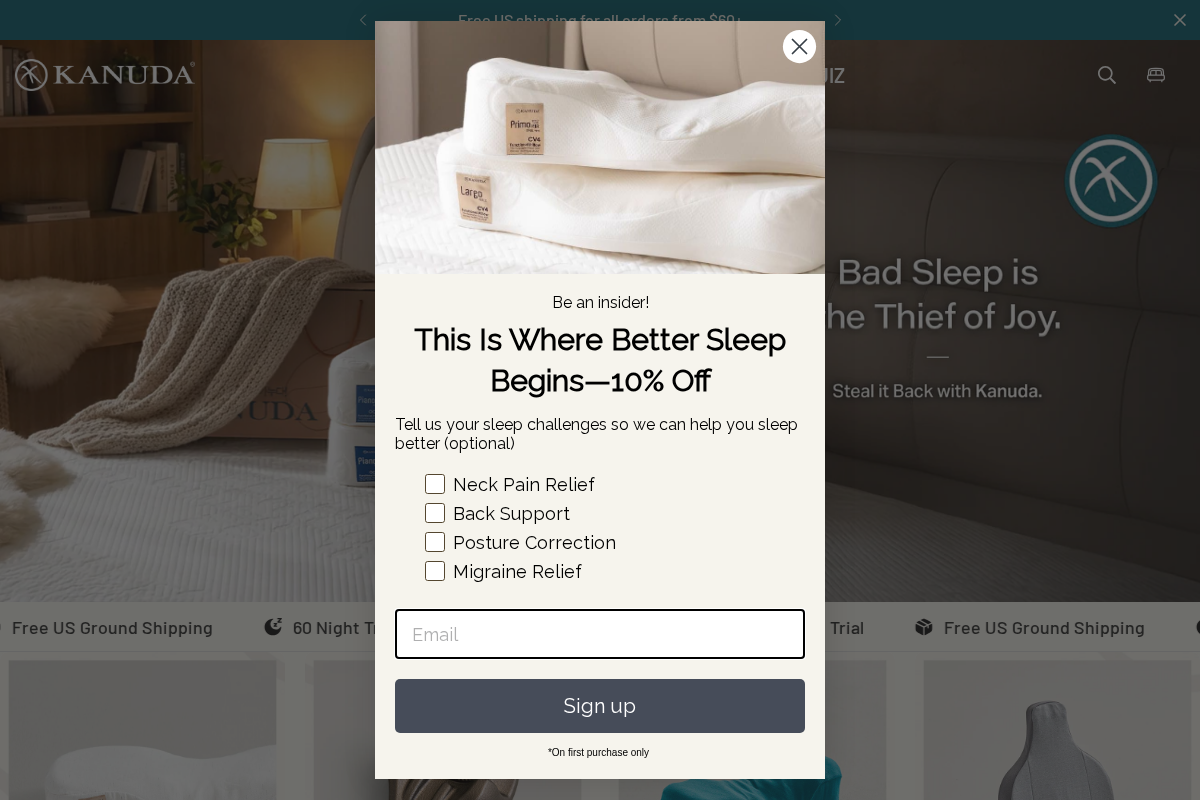
Task: Go to next announcement with right chevron
Action: click(838, 20)
